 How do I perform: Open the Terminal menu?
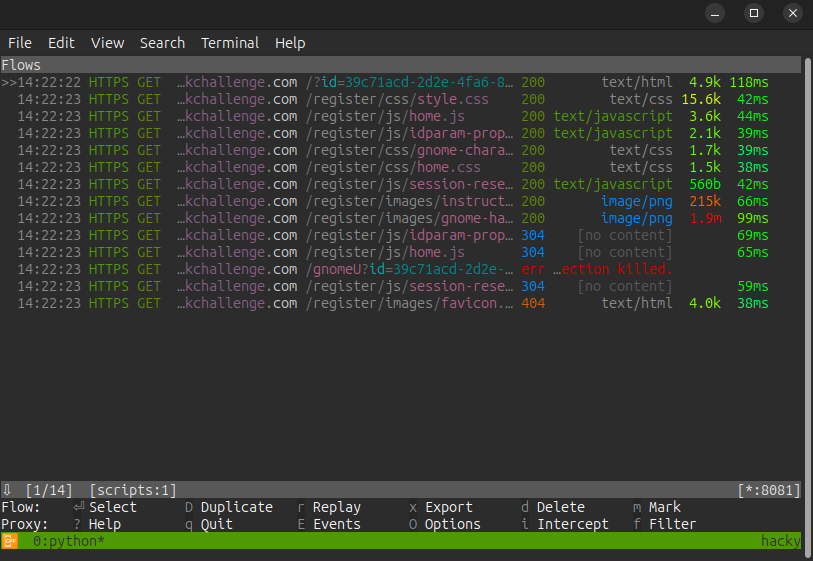point(230,43)
